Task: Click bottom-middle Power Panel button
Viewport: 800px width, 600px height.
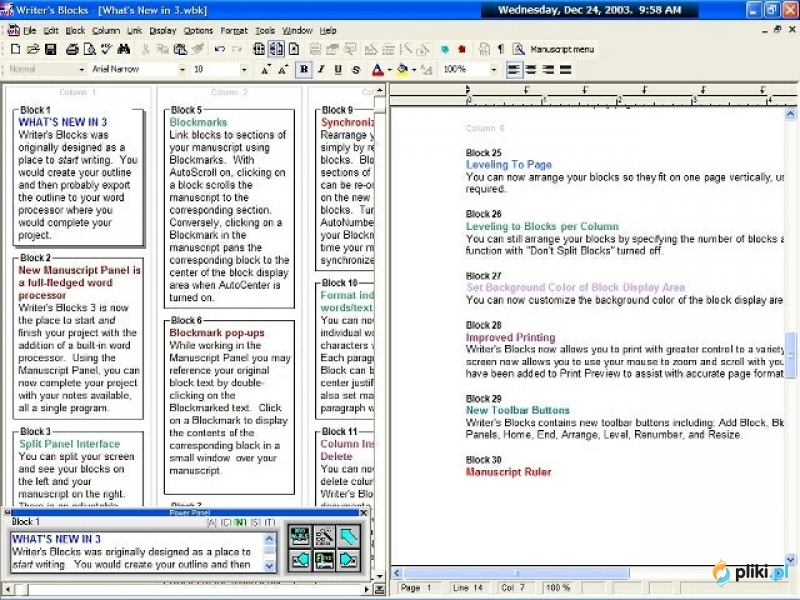Action: point(324,560)
